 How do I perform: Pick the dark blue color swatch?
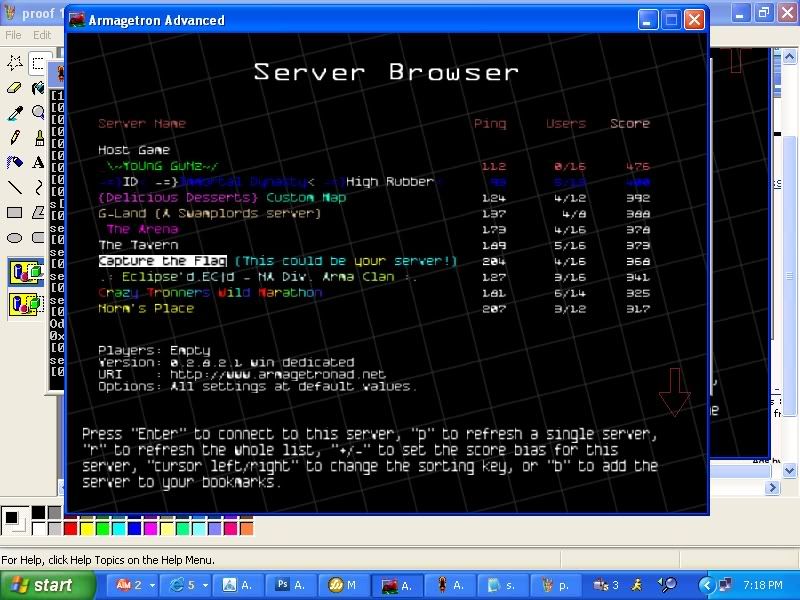pyautogui.click(x=135, y=529)
